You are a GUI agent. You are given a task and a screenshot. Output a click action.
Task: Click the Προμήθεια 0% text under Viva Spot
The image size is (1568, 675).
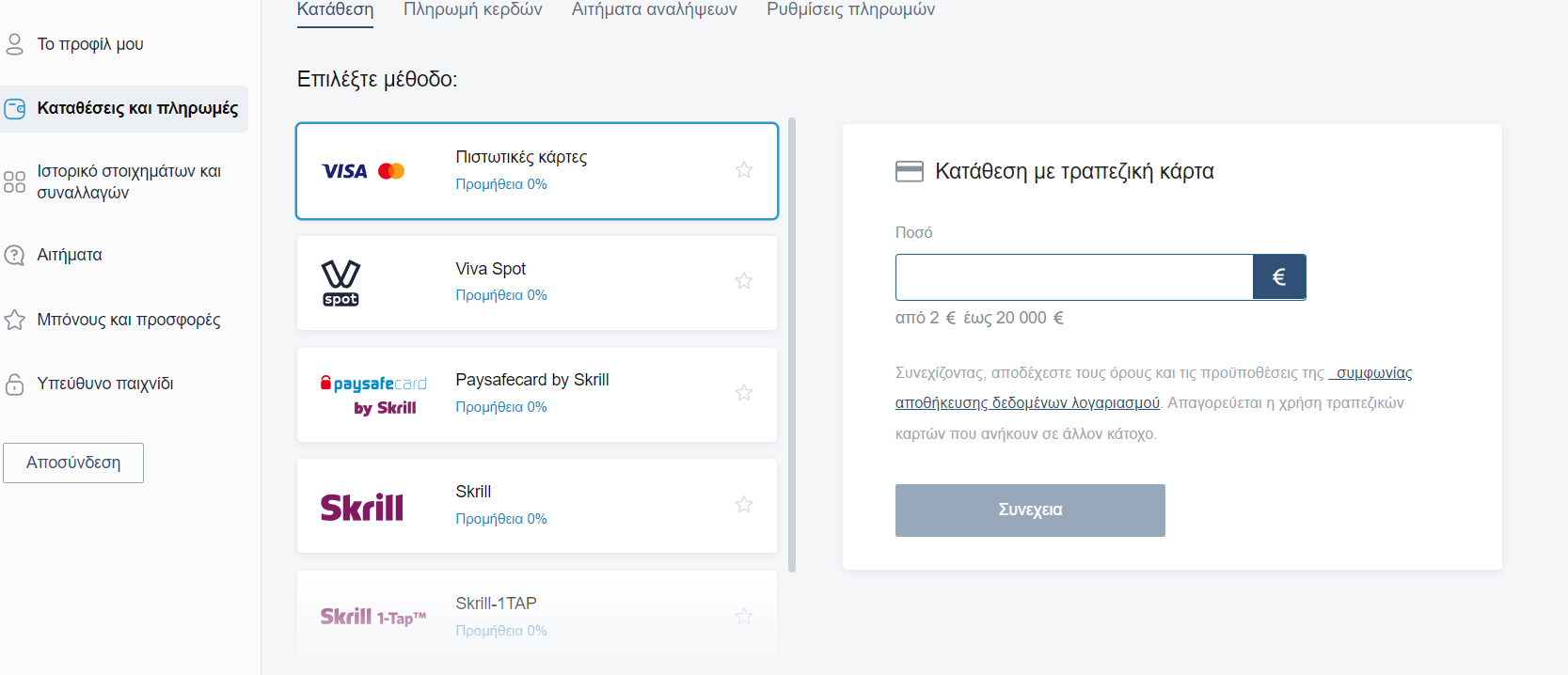pyautogui.click(x=501, y=295)
